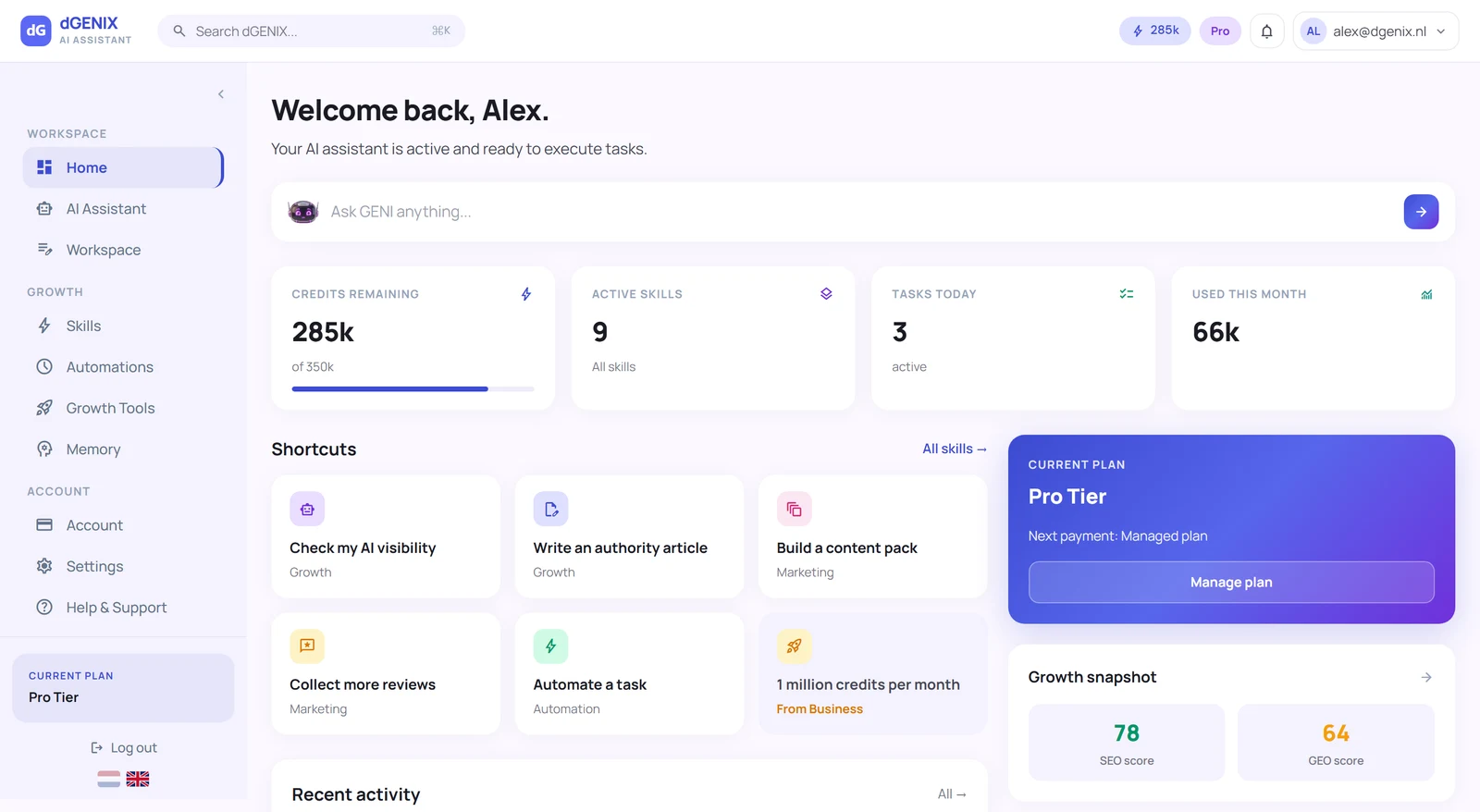Open 1 million credits per month card

pos(872,673)
